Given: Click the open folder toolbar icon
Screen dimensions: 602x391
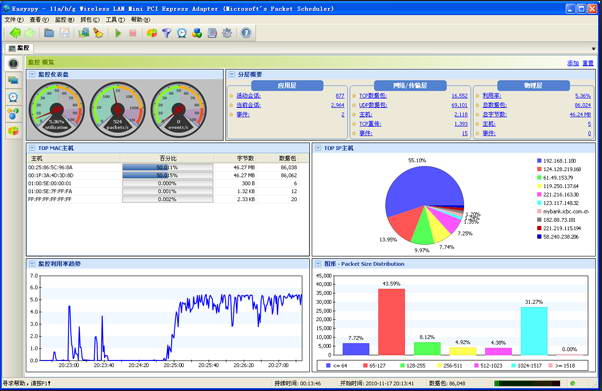Looking at the screenshot, I should click(49, 33).
